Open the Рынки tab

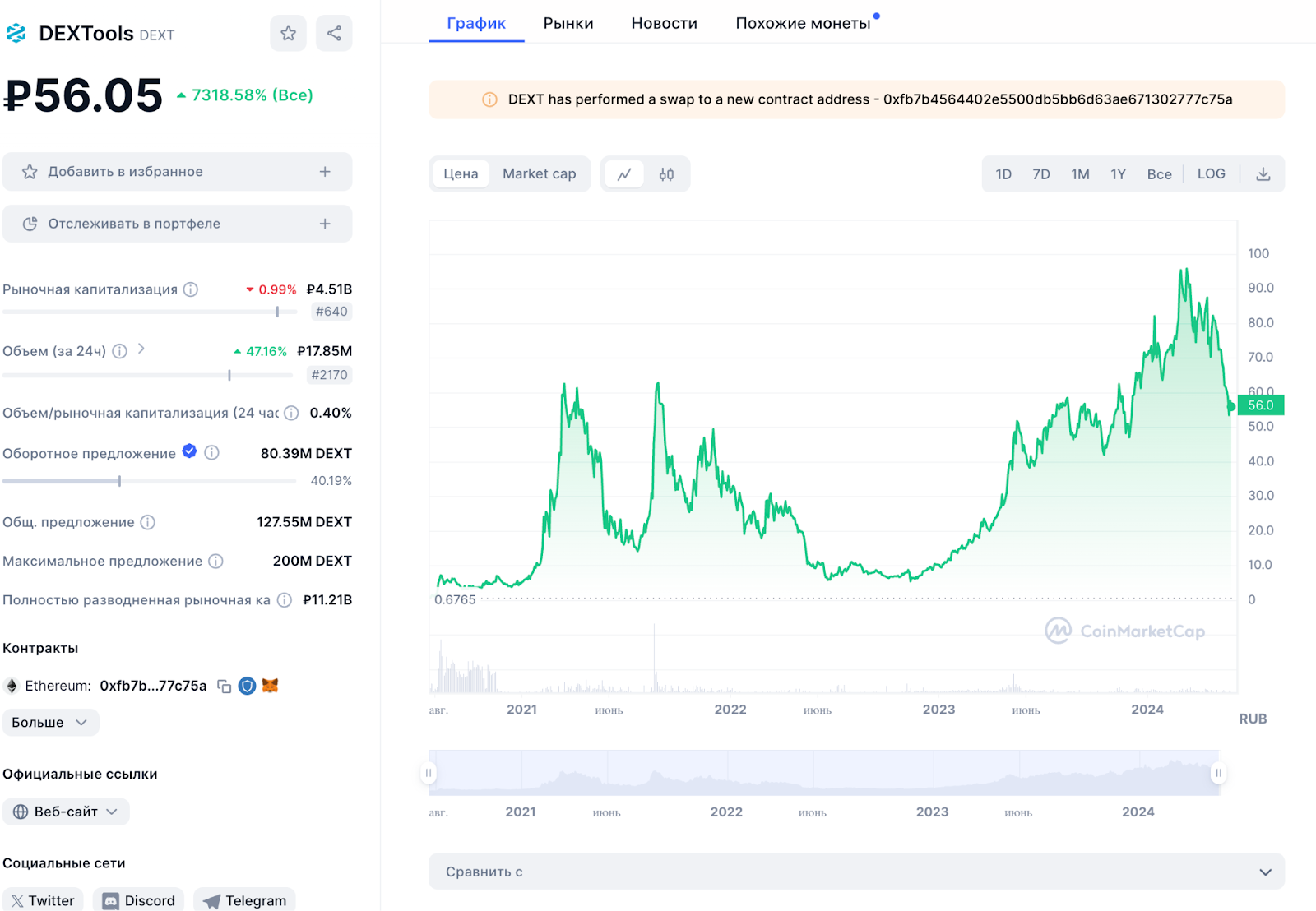coord(568,23)
